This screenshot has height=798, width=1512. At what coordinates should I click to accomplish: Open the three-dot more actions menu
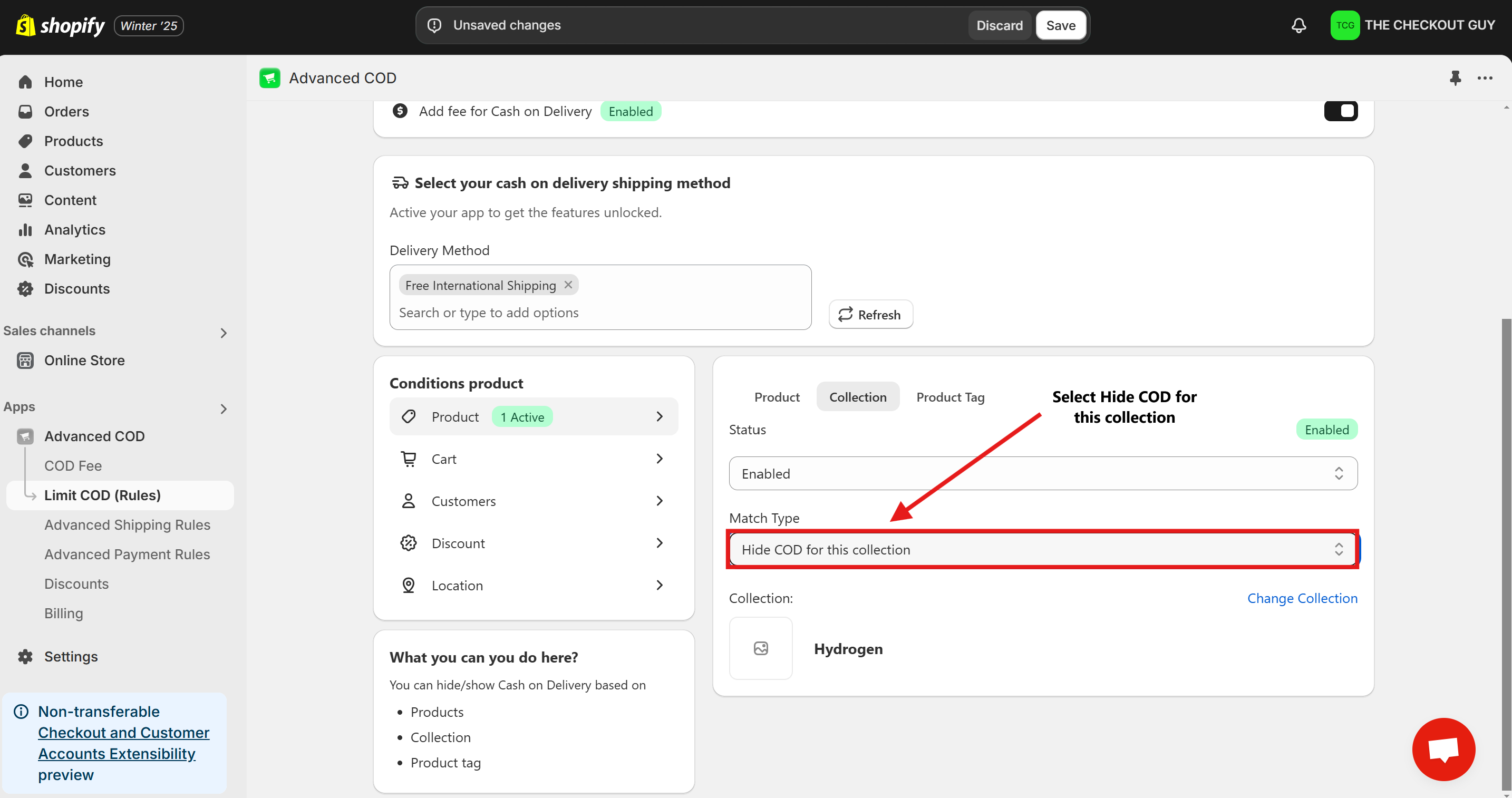(x=1485, y=78)
